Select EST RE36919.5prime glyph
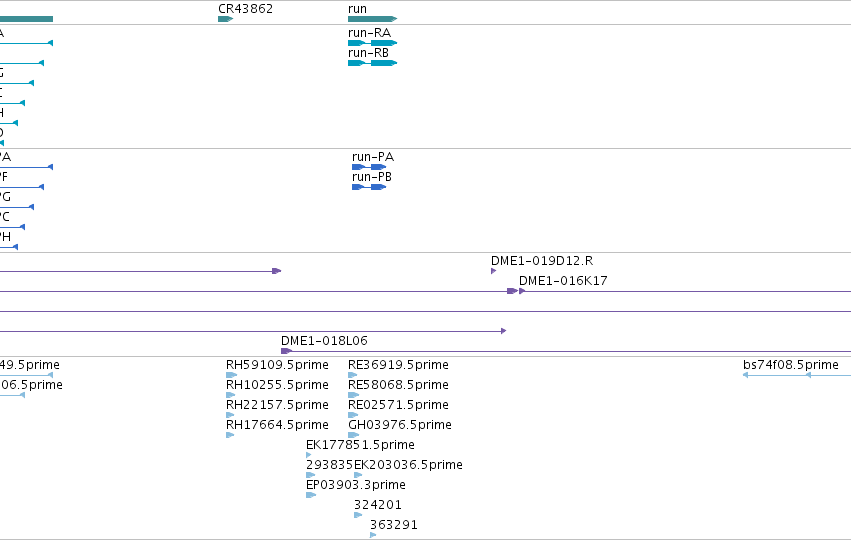851x540 pixels. click(353, 375)
